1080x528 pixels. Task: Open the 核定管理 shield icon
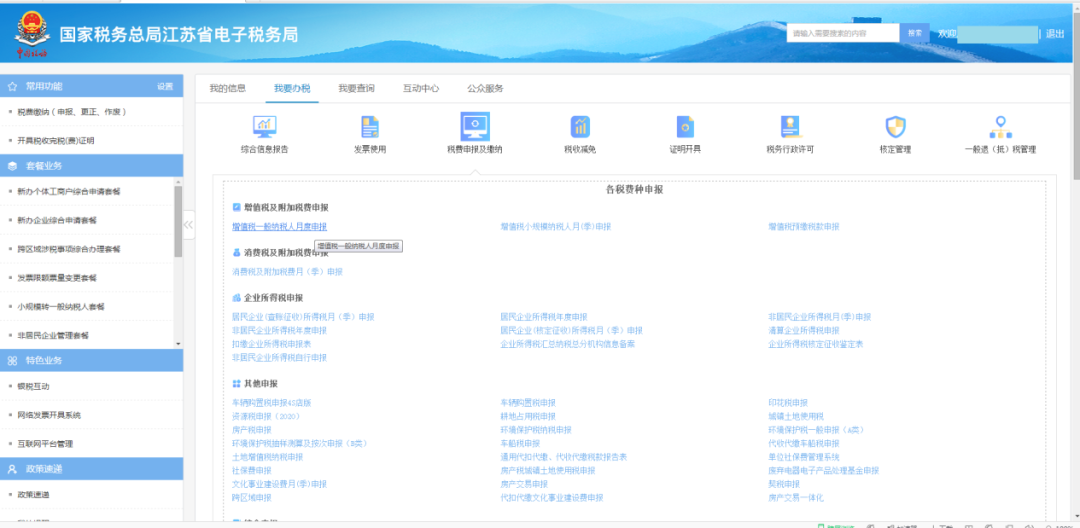895,127
